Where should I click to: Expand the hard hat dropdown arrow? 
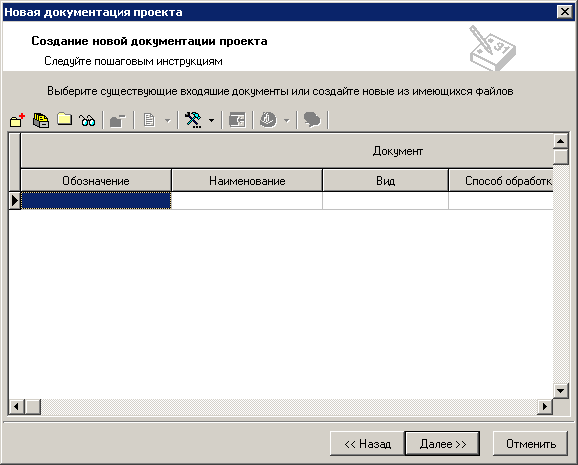pyautogui.click(x=287, y=121)
